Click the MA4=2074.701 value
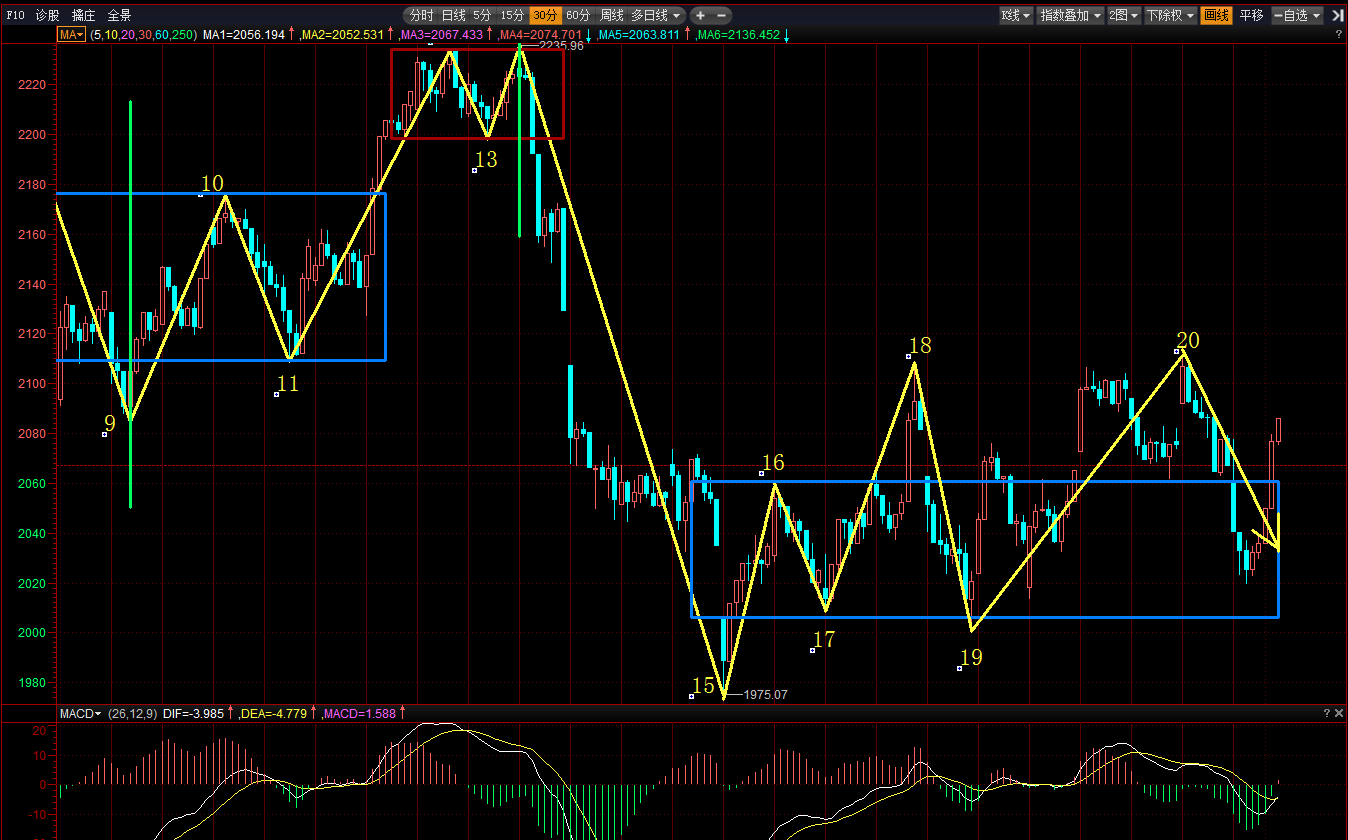 click(539, 35)
